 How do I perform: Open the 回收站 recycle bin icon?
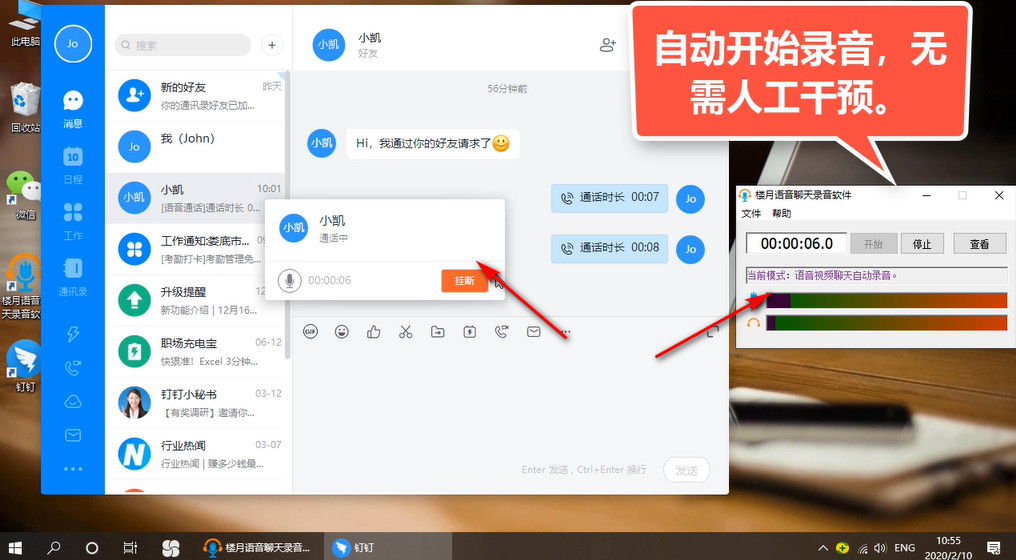click(x=23, y=108)
